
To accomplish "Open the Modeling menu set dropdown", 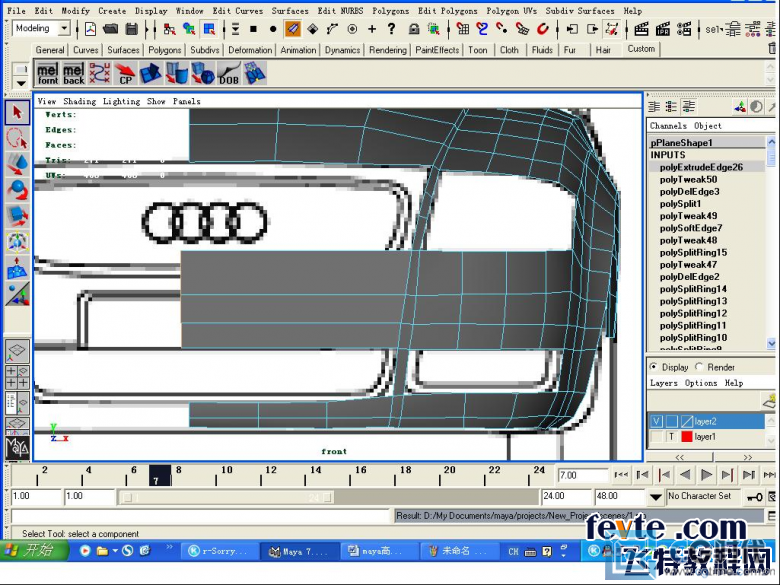I will [64, 28].
